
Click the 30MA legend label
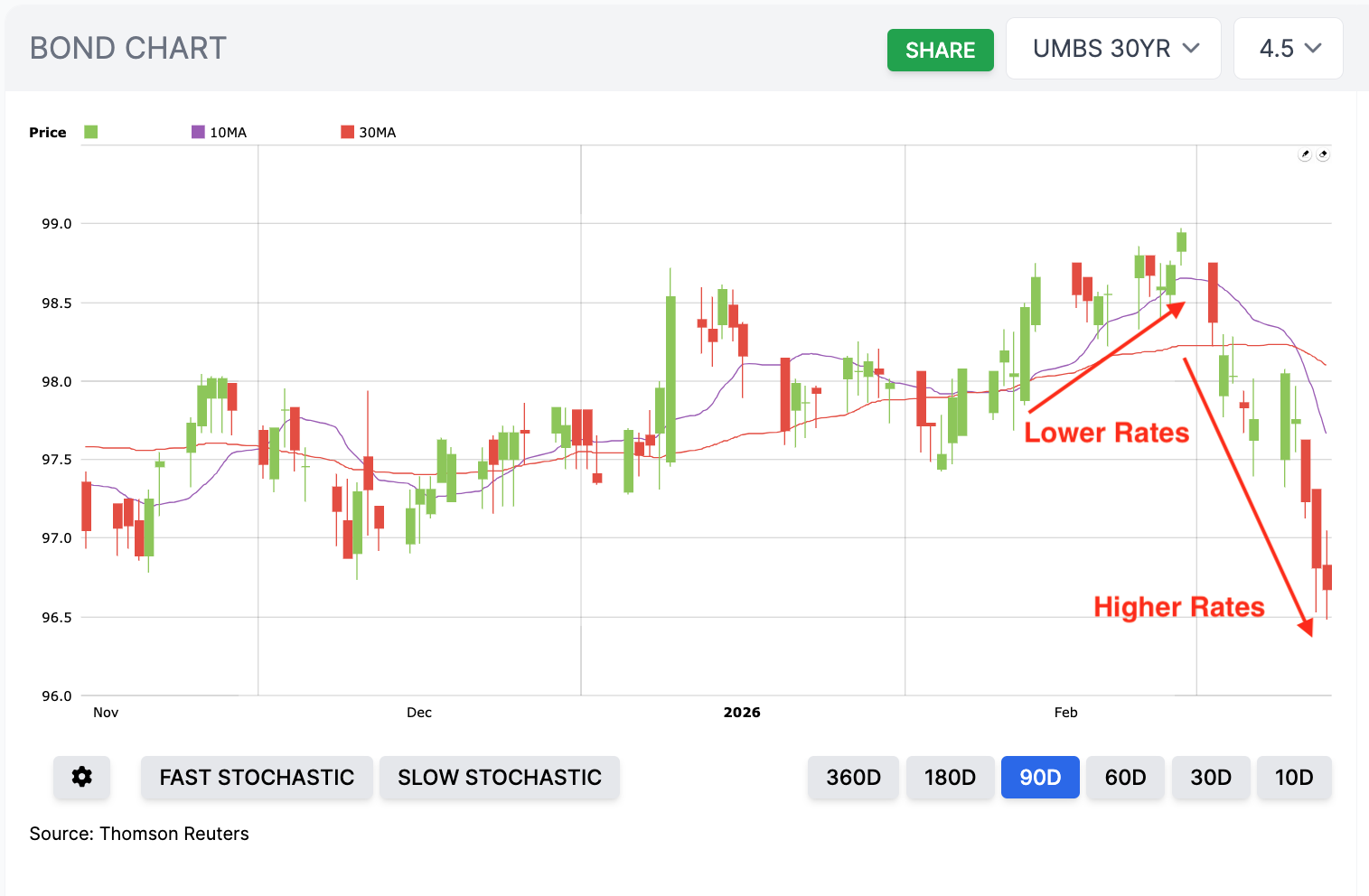click(x=378, y=132)
